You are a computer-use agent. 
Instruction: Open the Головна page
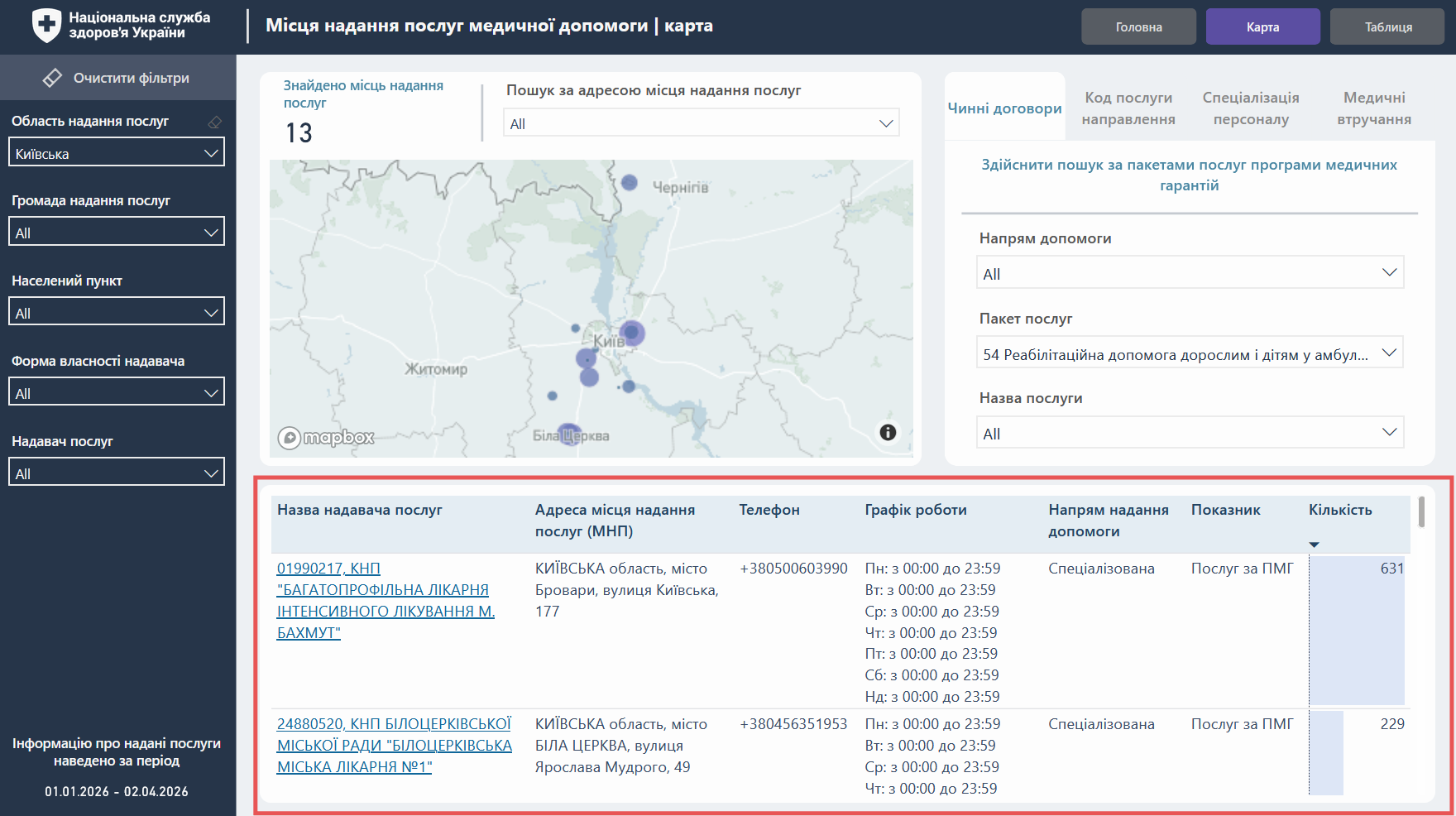1138,26
